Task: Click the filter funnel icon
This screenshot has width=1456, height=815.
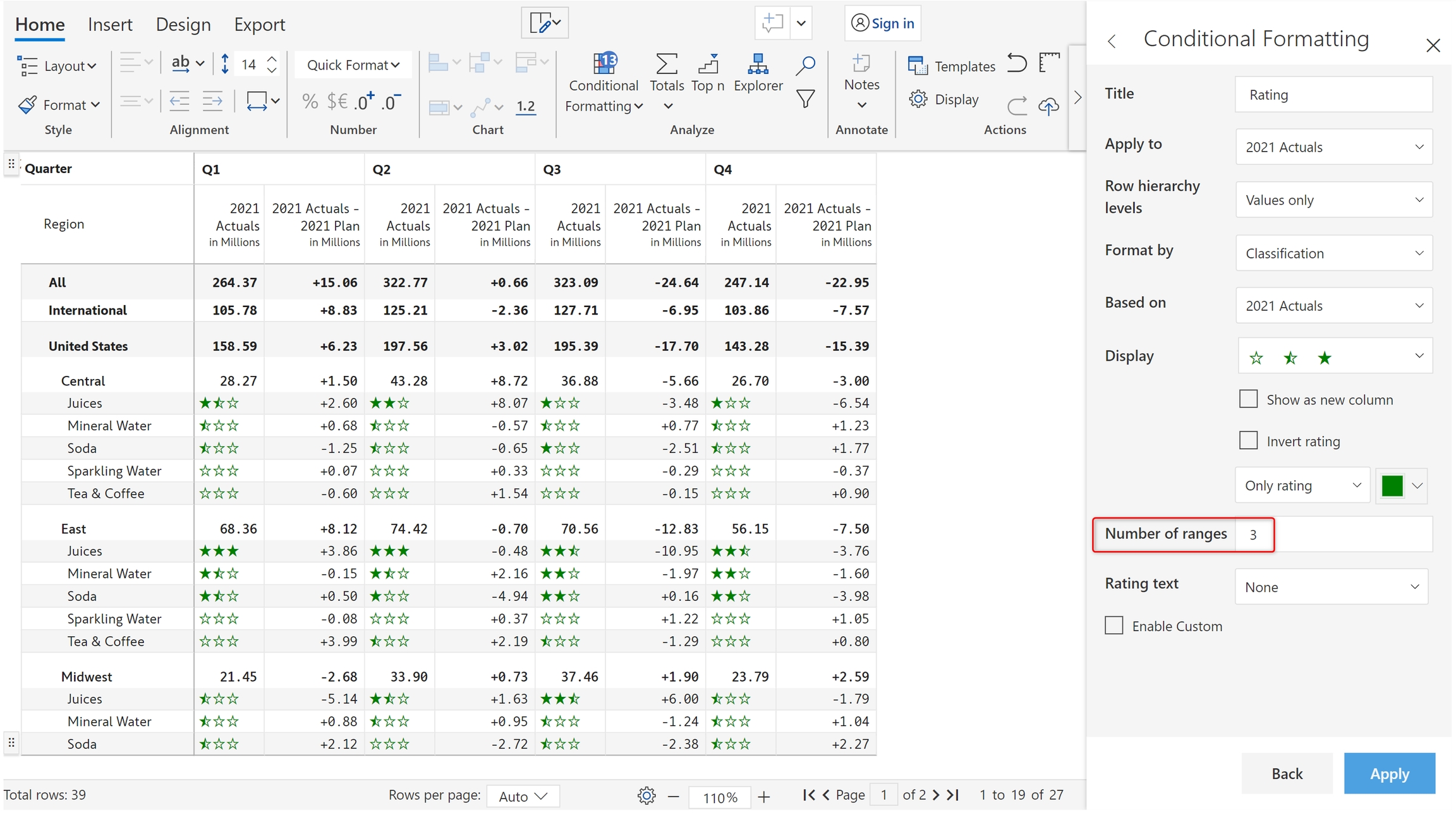Action: (x=805, y=99)
